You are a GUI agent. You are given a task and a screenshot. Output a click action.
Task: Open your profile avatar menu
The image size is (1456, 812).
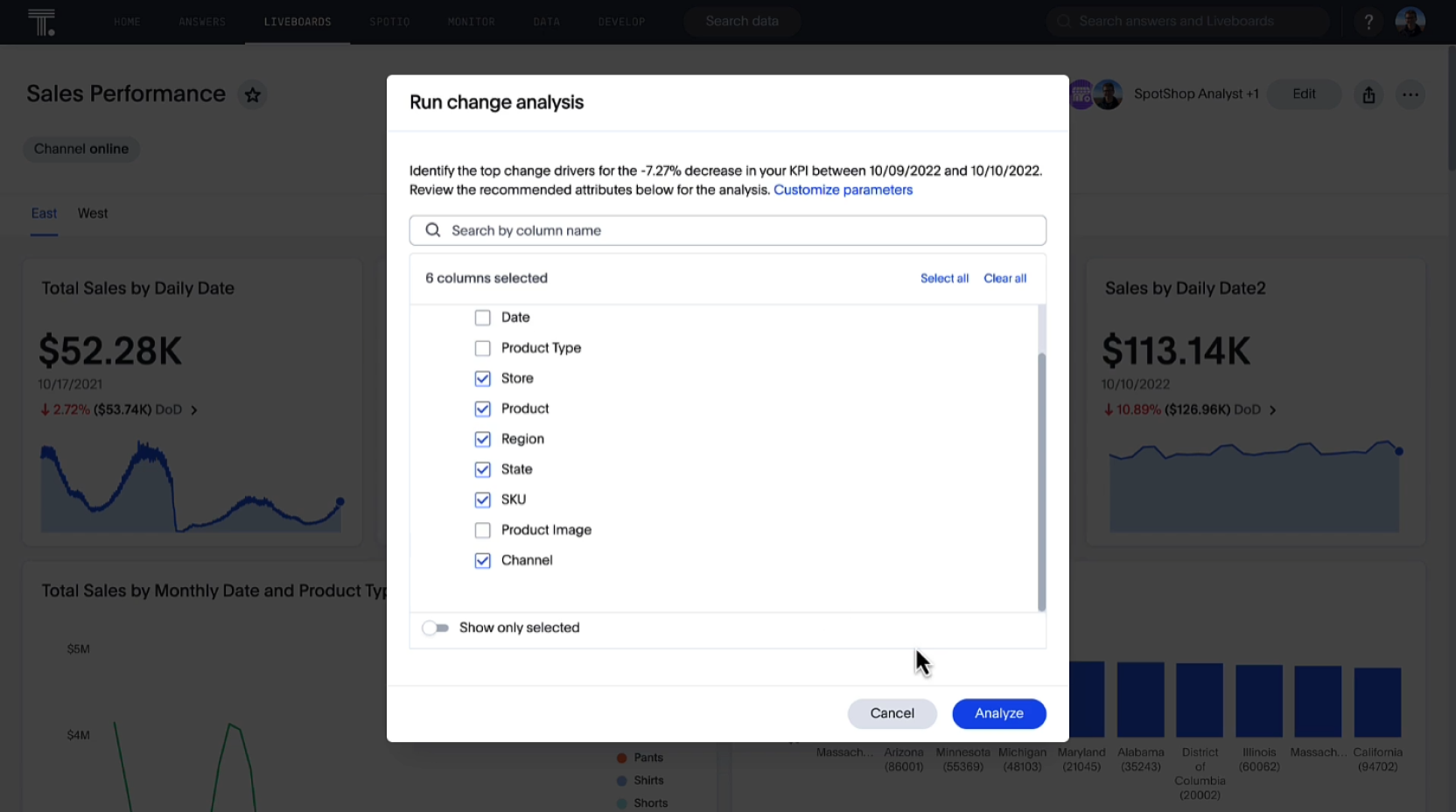tap(1410, 21)
